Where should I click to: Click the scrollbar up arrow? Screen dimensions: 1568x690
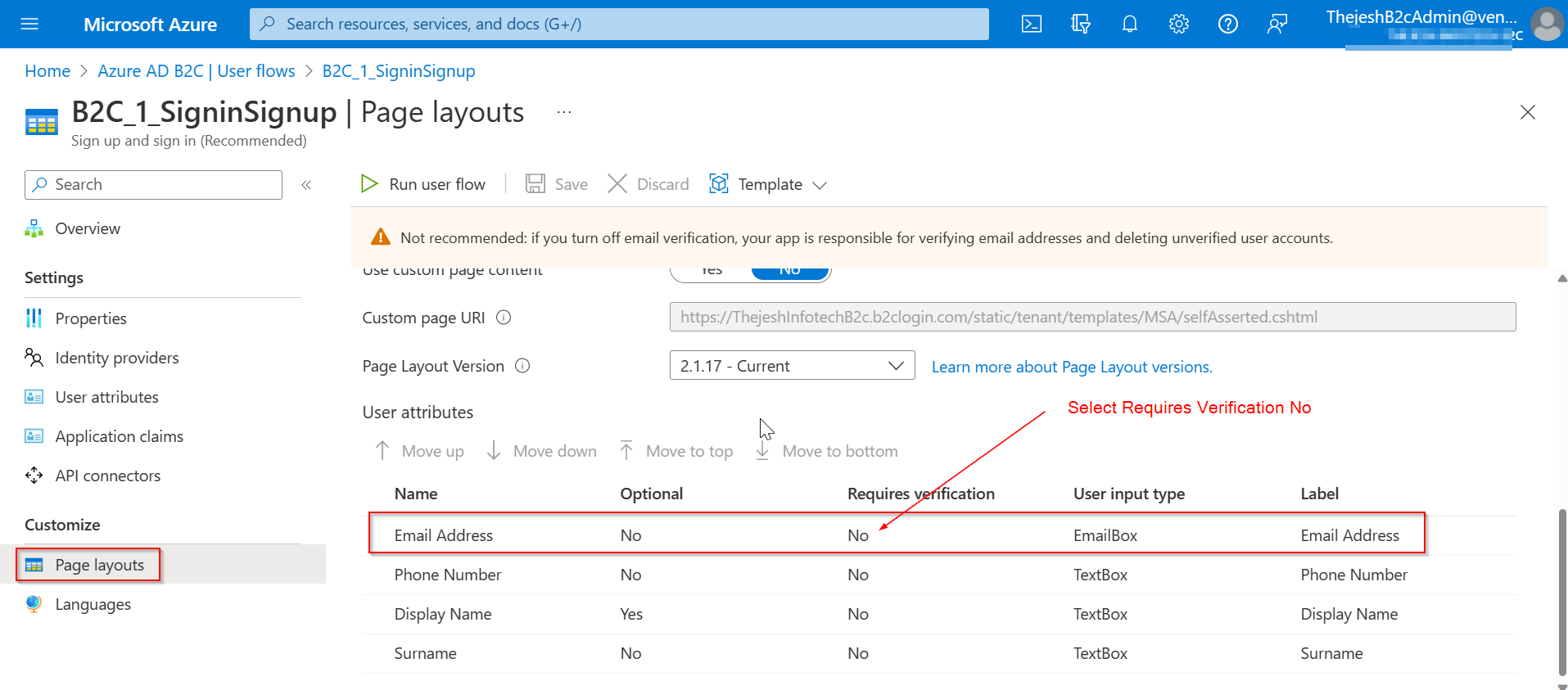coord(1562,279)
